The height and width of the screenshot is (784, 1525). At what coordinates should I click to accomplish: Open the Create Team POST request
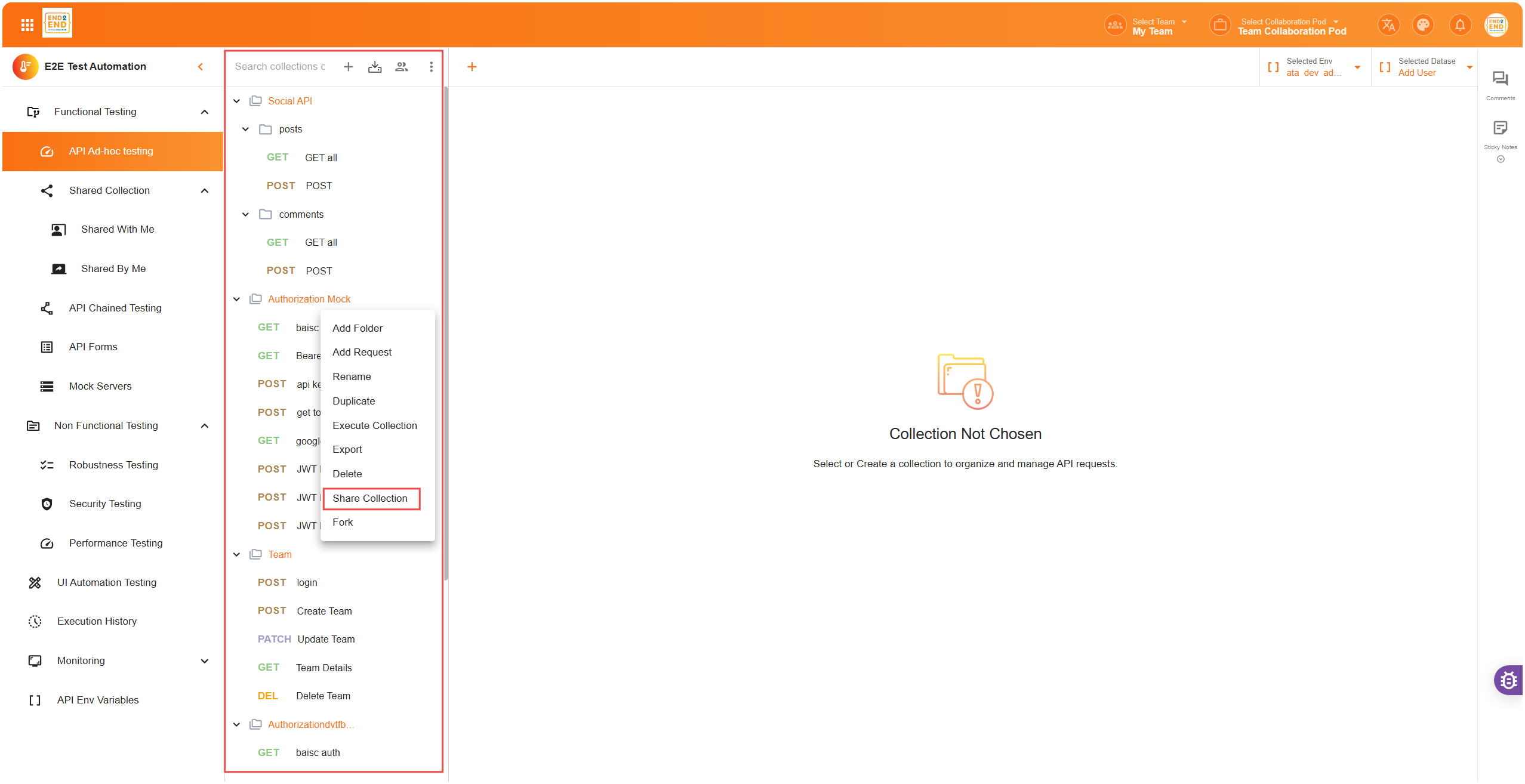(x=324, y=611)
